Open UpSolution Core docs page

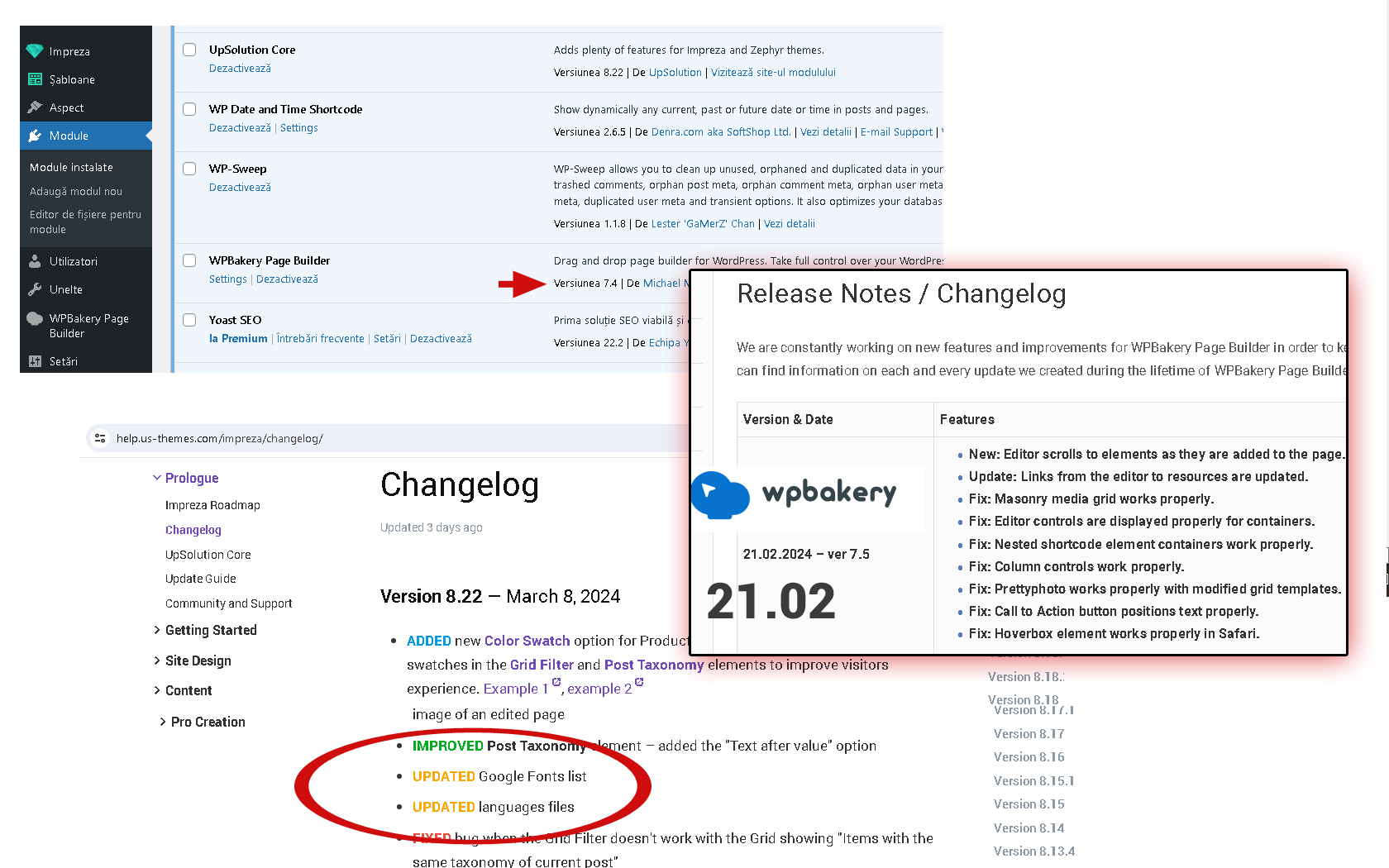pyautogui.click(x=208, y=555)
